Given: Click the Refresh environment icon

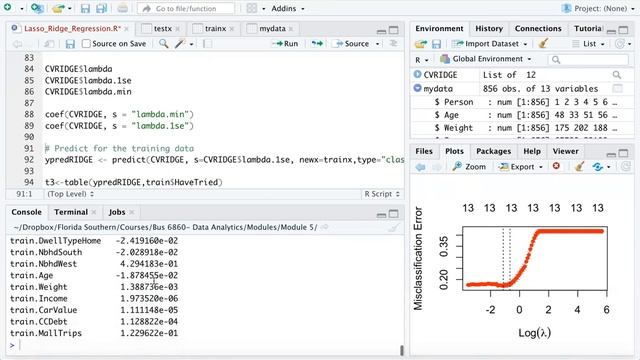Looking at the screenshot, I should 620,44.
